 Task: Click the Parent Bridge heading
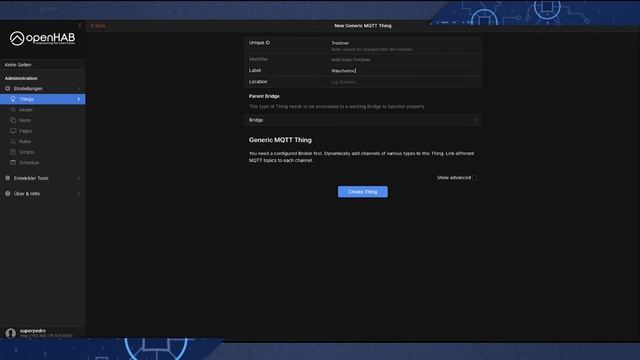pos(264,96)
